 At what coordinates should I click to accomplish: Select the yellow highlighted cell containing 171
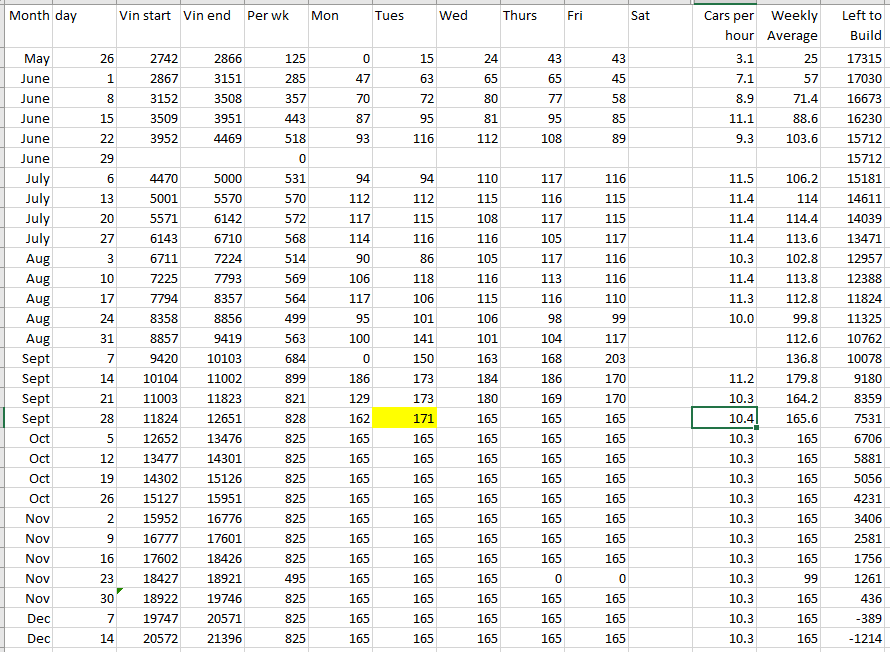point(403,418)
